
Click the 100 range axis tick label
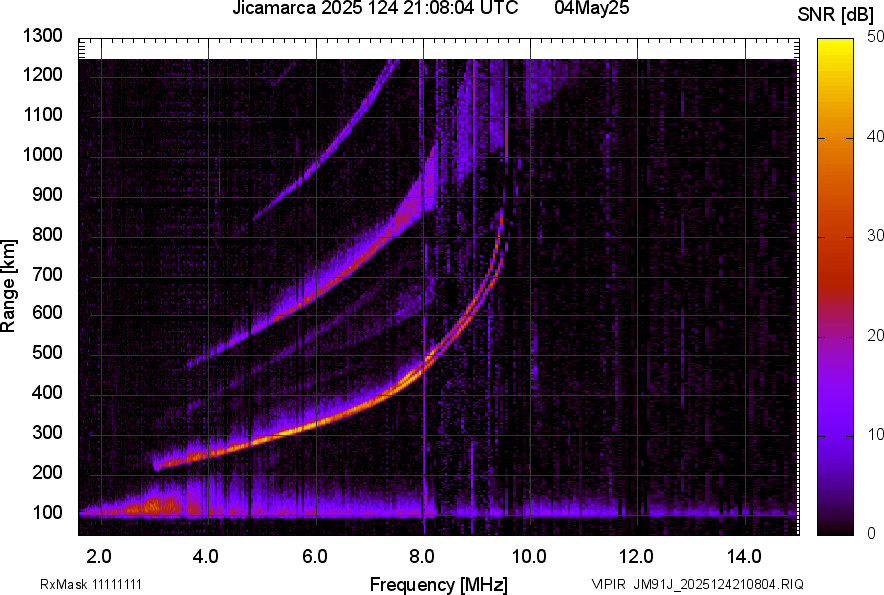tap(47, 512)
